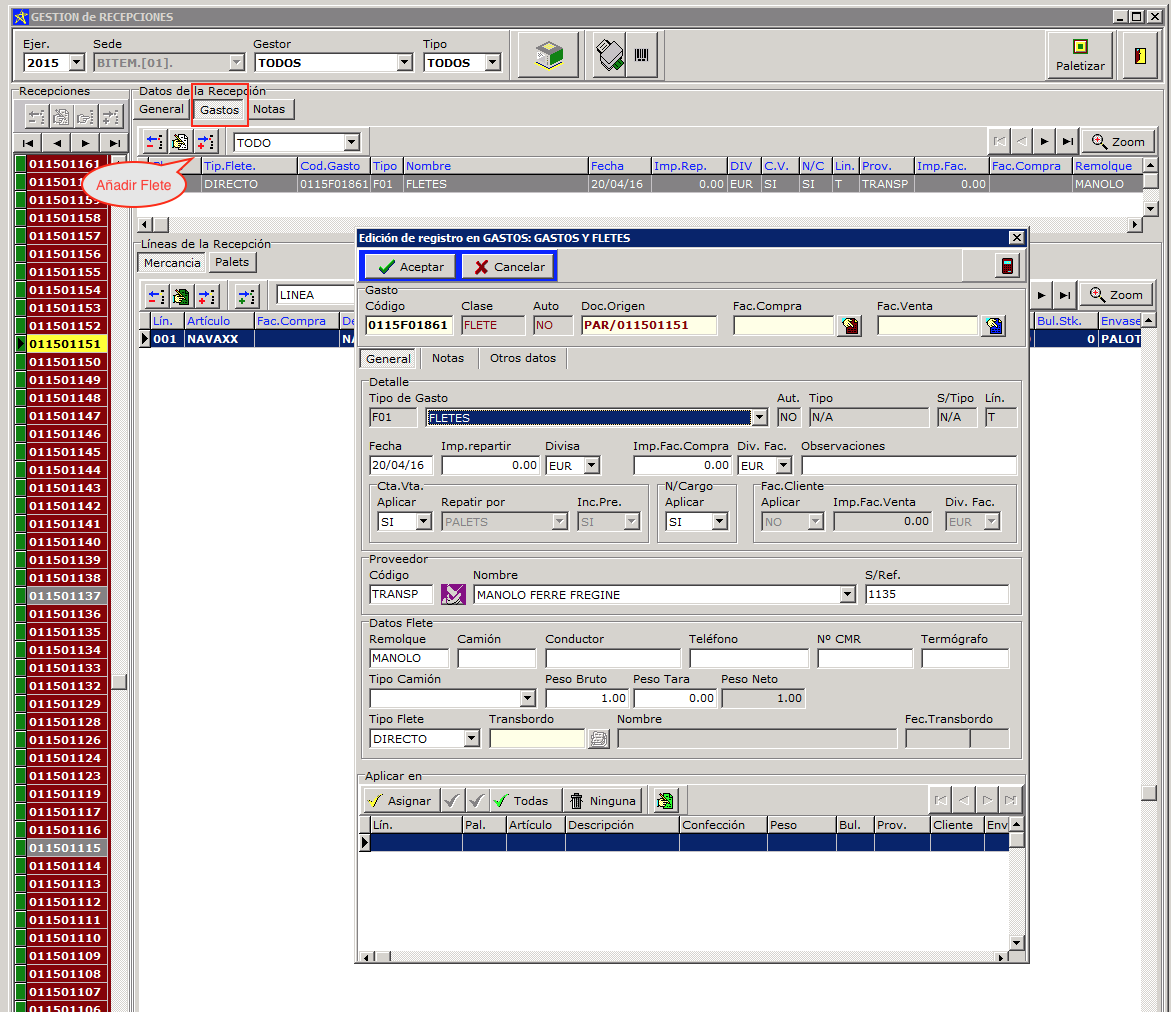
Task: Click the barcode icon in top toolbar
Action: click(641, 54)
